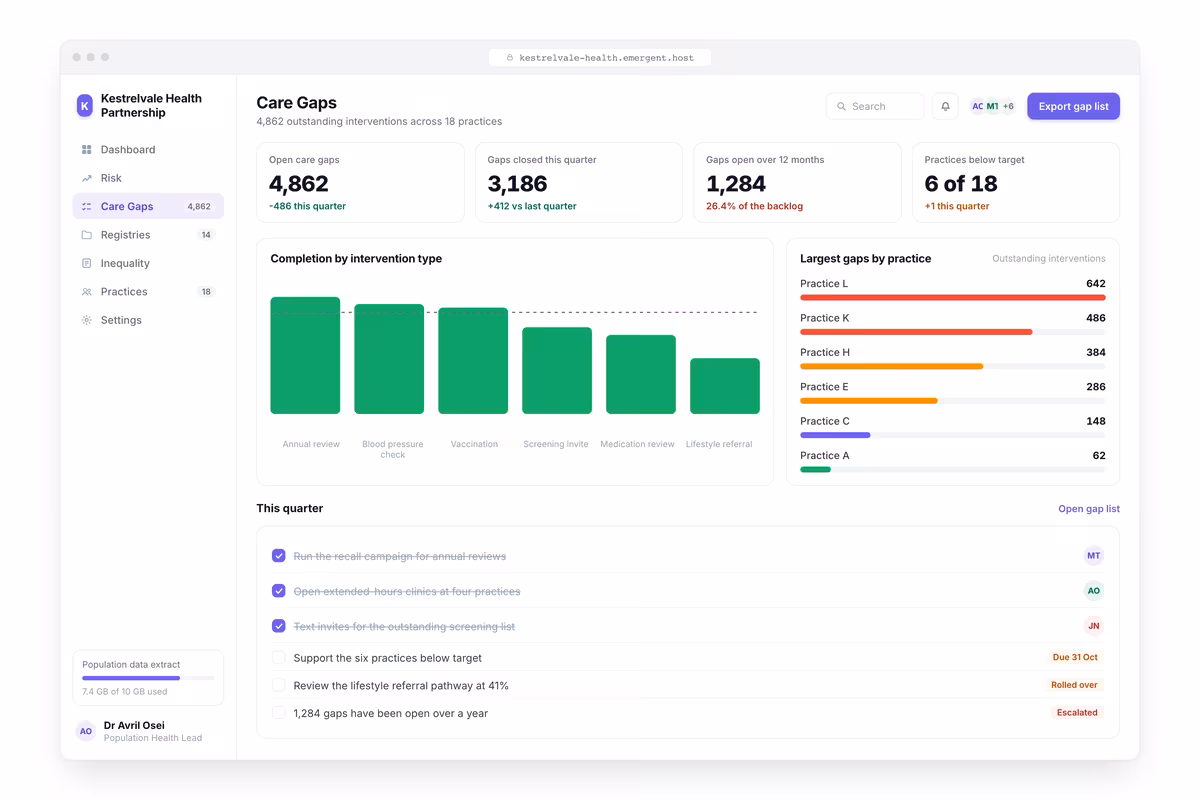Screen dimensions: 1200x800
Task: Click the MT assignee avatar
Action: tap(1094, 556)
